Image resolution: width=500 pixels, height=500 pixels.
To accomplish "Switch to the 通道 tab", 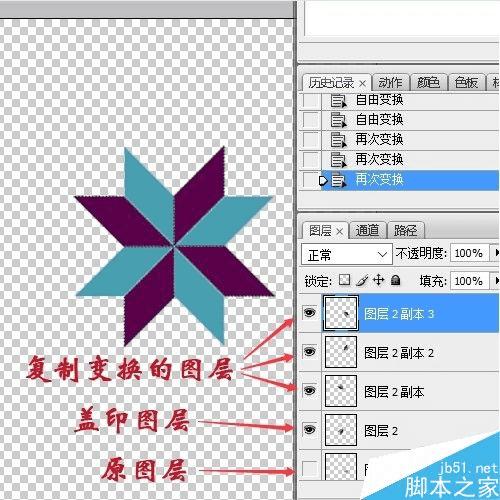I will coord(367,230).
